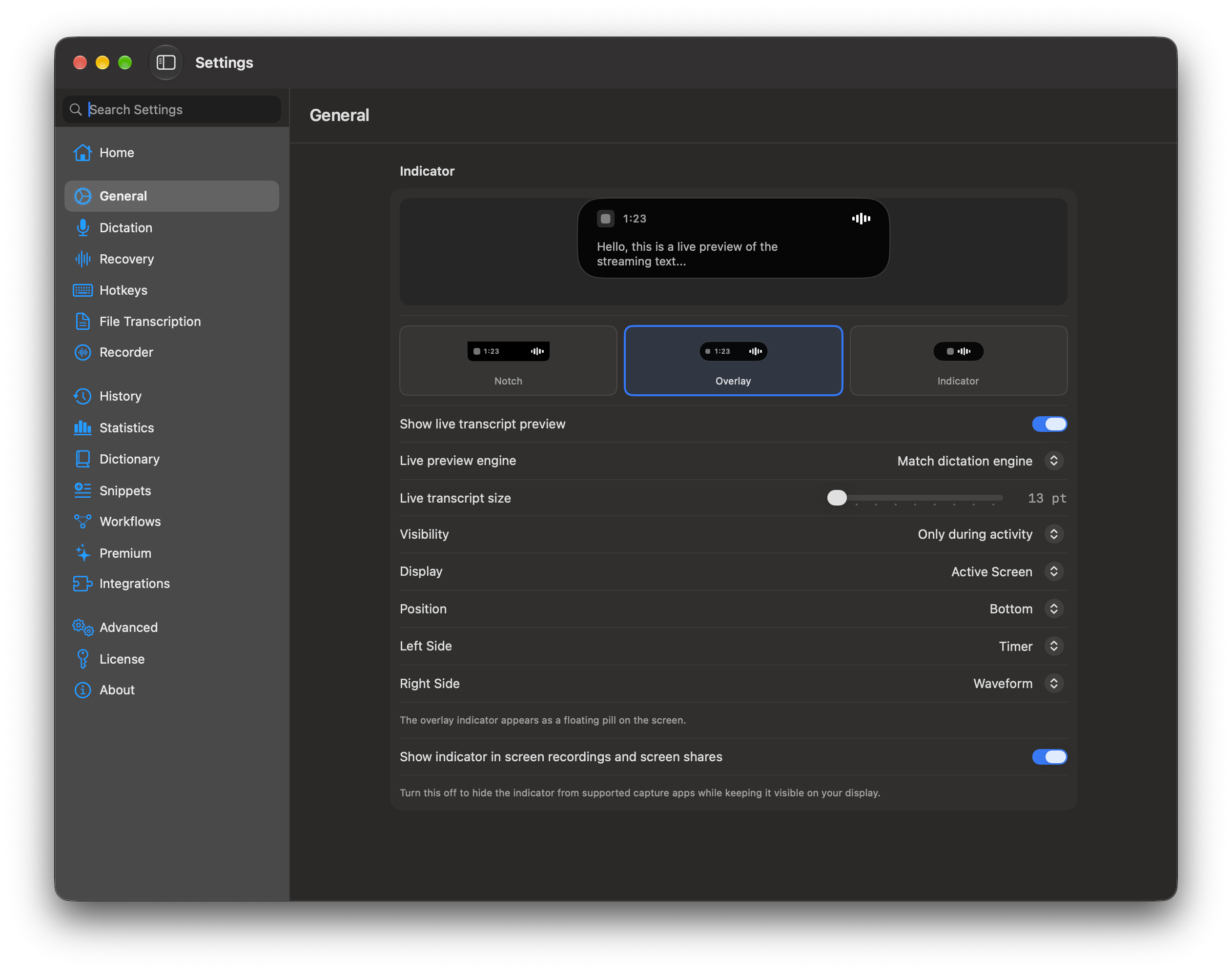1232x973 pixels.
Task: Switch to Statistics page
Action: 171,427
